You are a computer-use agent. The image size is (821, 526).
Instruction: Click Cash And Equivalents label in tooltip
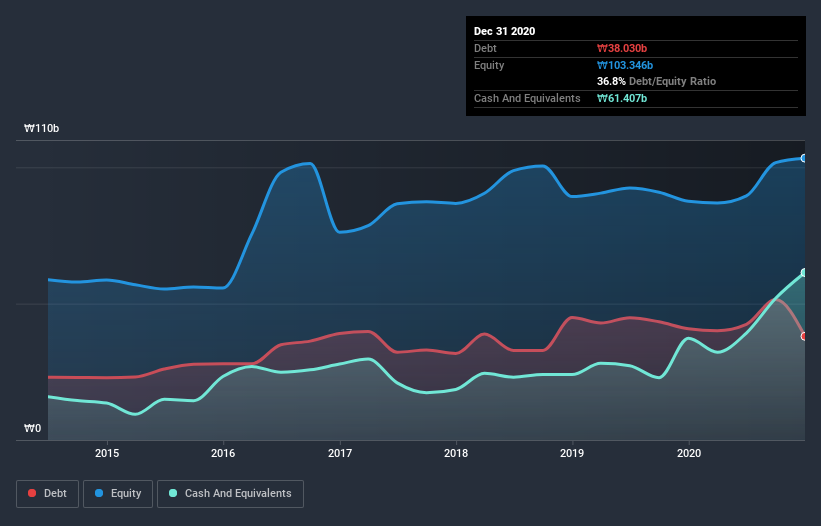(x=527, y=98)
